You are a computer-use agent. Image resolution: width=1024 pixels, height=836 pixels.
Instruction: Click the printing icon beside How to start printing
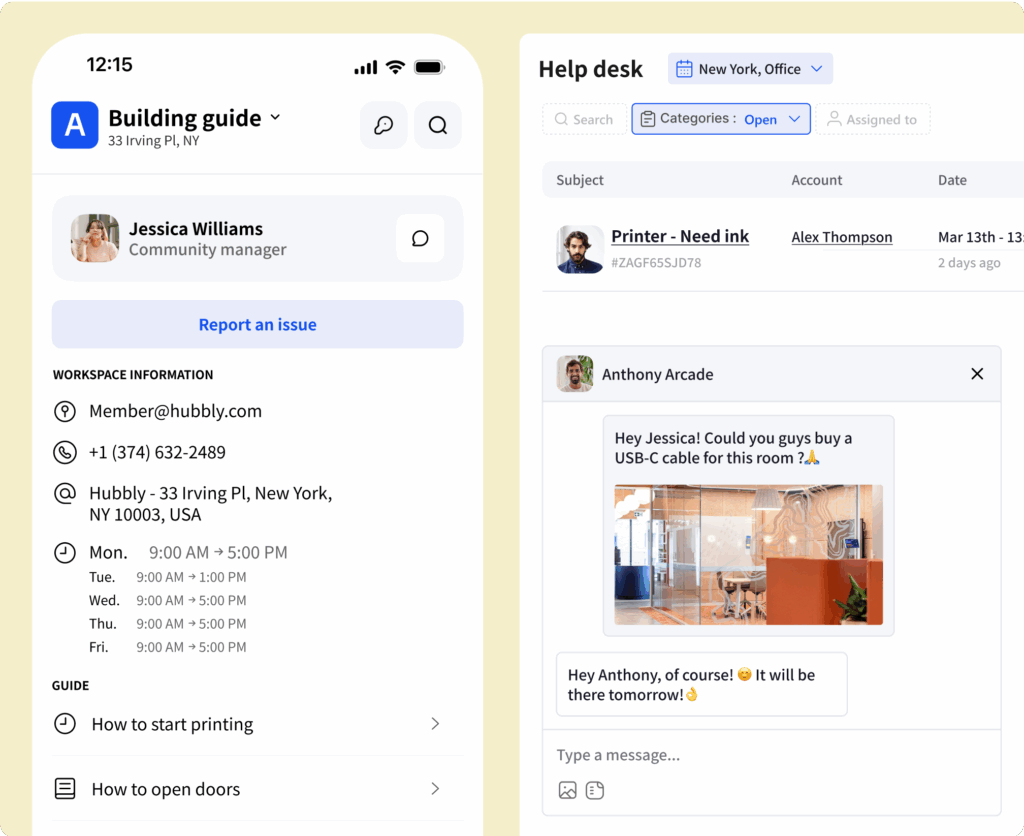(x=64, y=724)
